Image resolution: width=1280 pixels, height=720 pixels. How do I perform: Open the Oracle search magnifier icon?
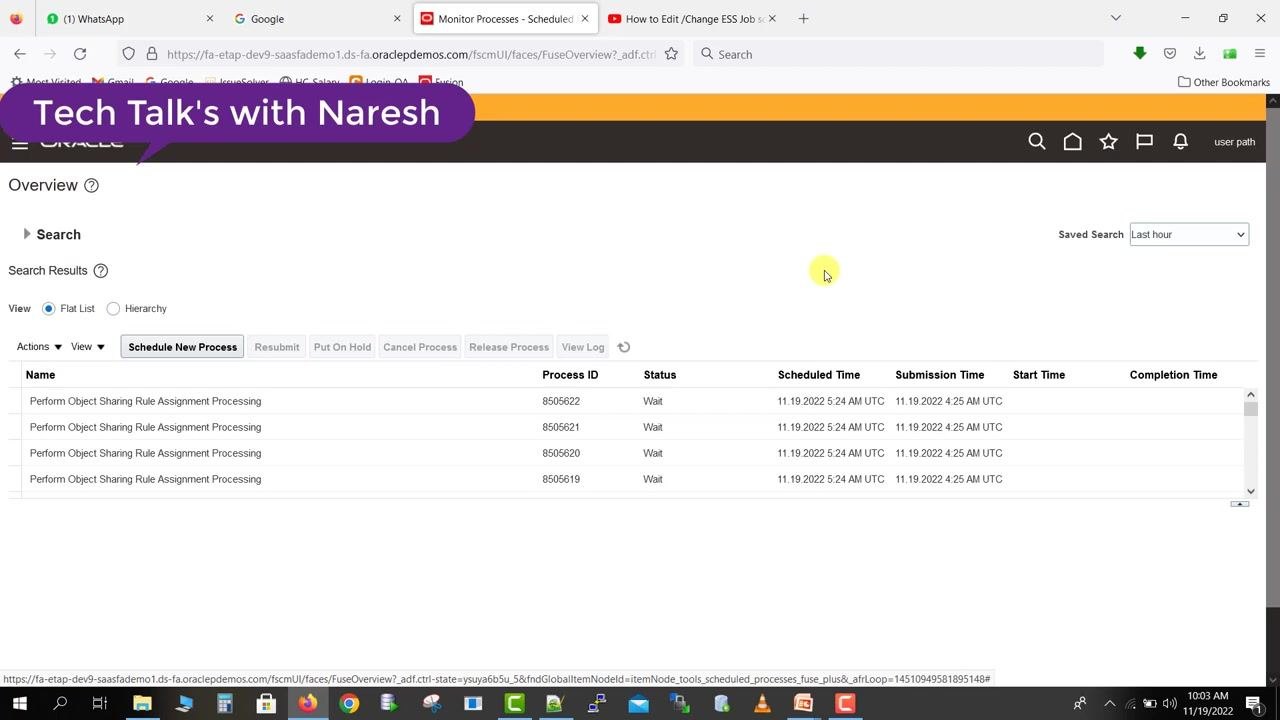1037,142
